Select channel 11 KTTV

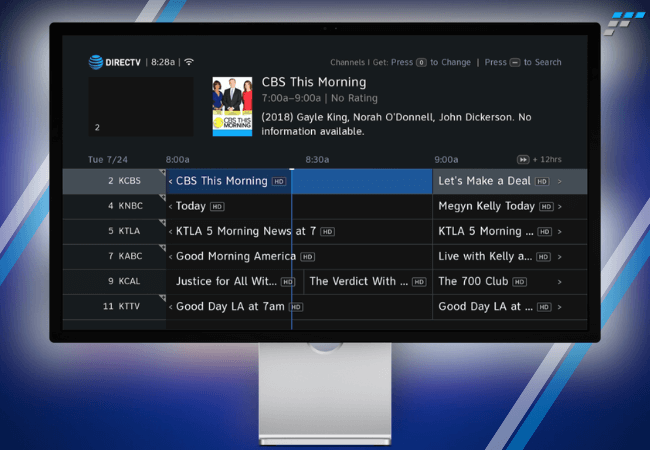tap(114, 307)
